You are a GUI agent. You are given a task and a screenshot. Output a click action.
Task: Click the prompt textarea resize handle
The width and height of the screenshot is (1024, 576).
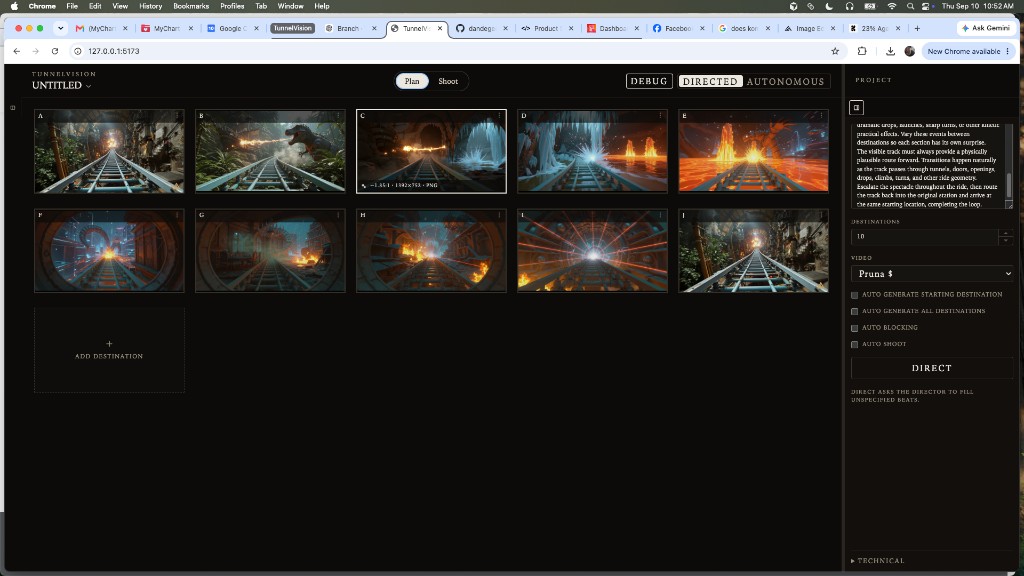[1009, 206]
